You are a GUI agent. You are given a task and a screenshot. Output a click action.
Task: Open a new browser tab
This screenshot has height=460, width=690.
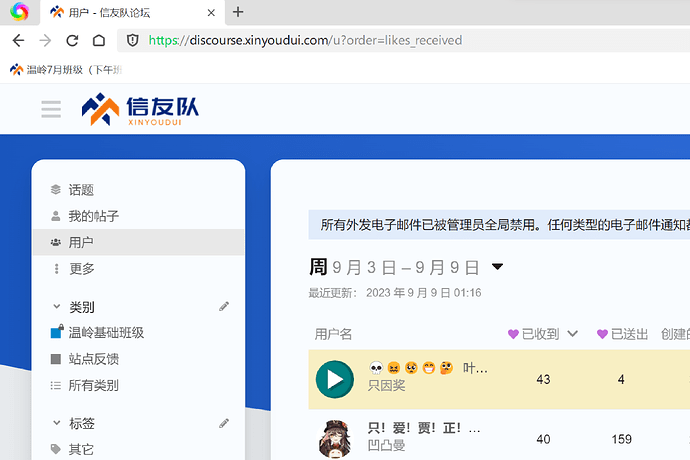(x=238, y=12)
